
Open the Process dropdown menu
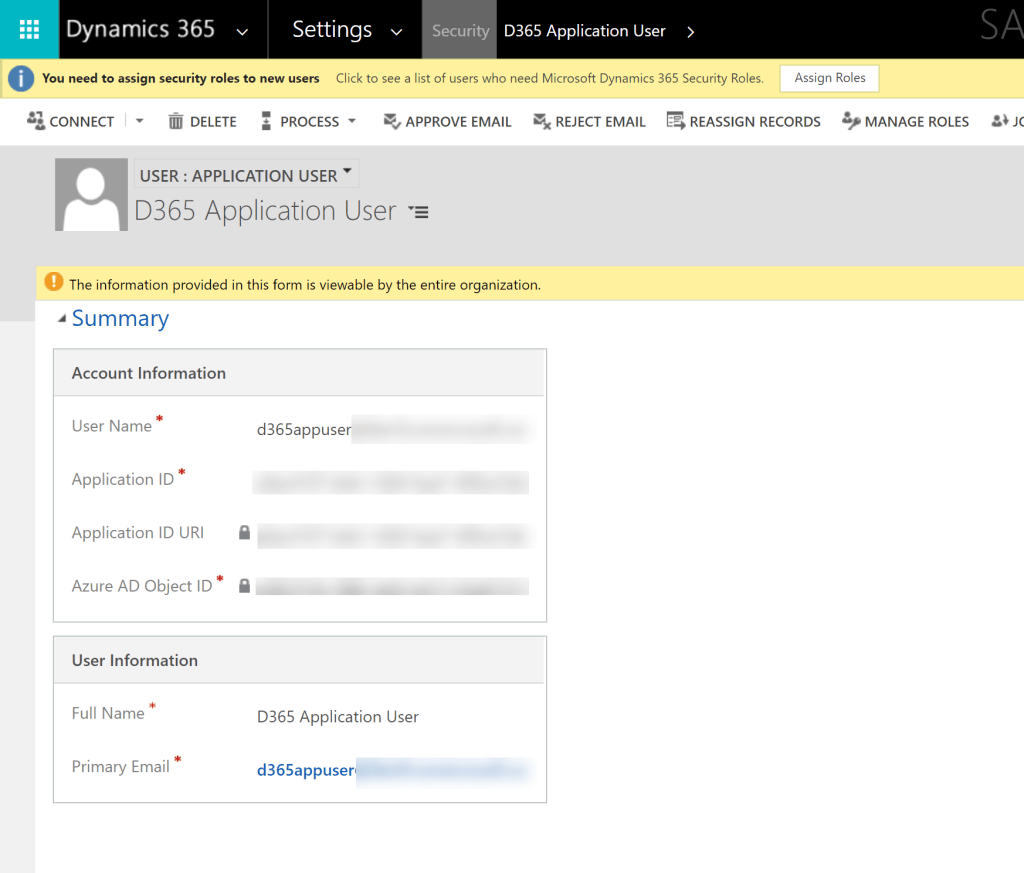pyautogui.click(x=351, y=121)
